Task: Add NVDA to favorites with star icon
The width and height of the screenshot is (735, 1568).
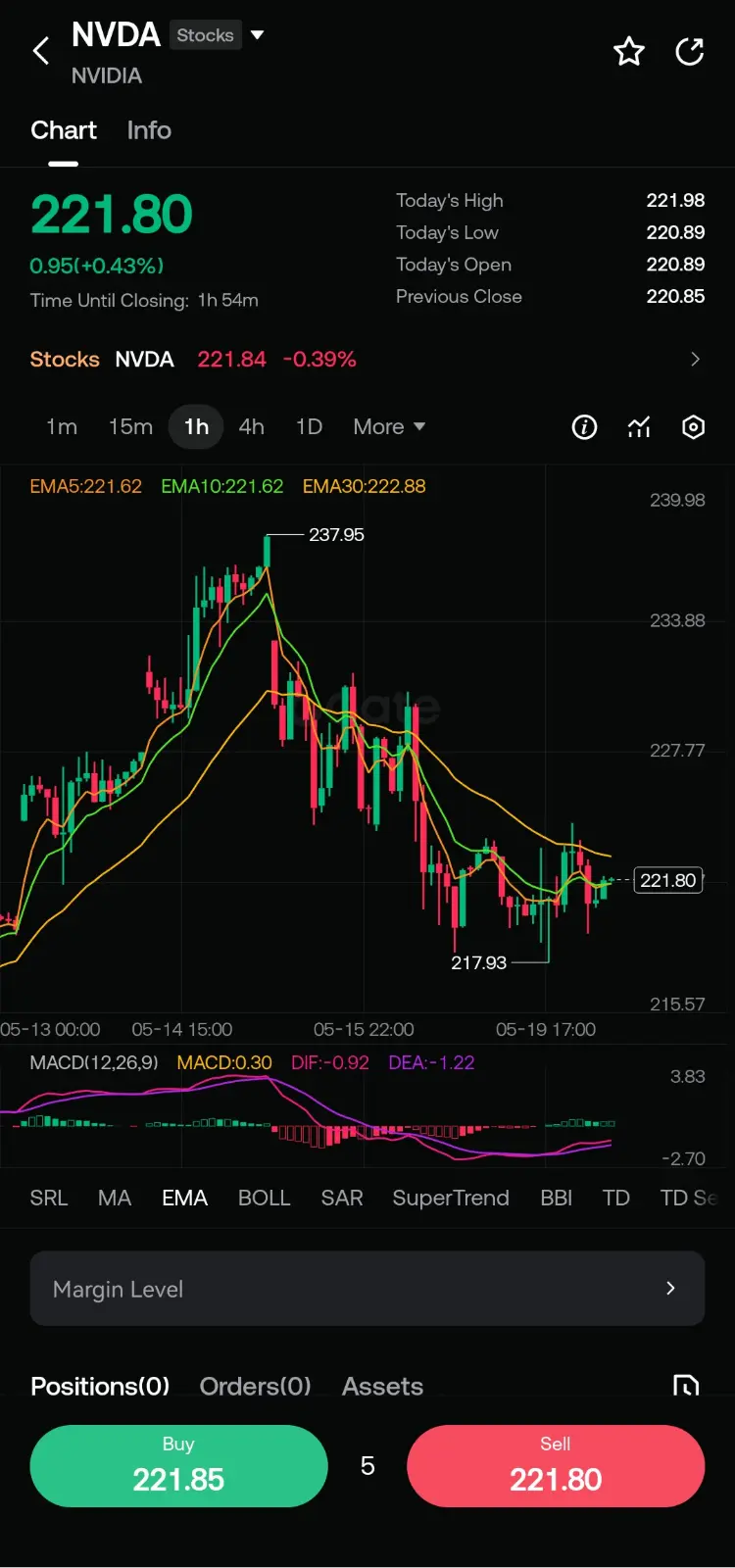Action: (629, 51)
